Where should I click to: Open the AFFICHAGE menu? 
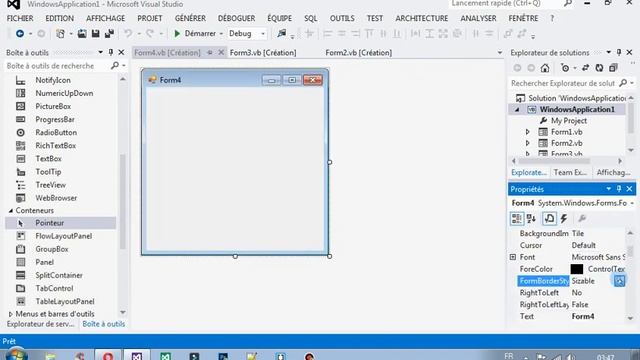tap(105, 18)
